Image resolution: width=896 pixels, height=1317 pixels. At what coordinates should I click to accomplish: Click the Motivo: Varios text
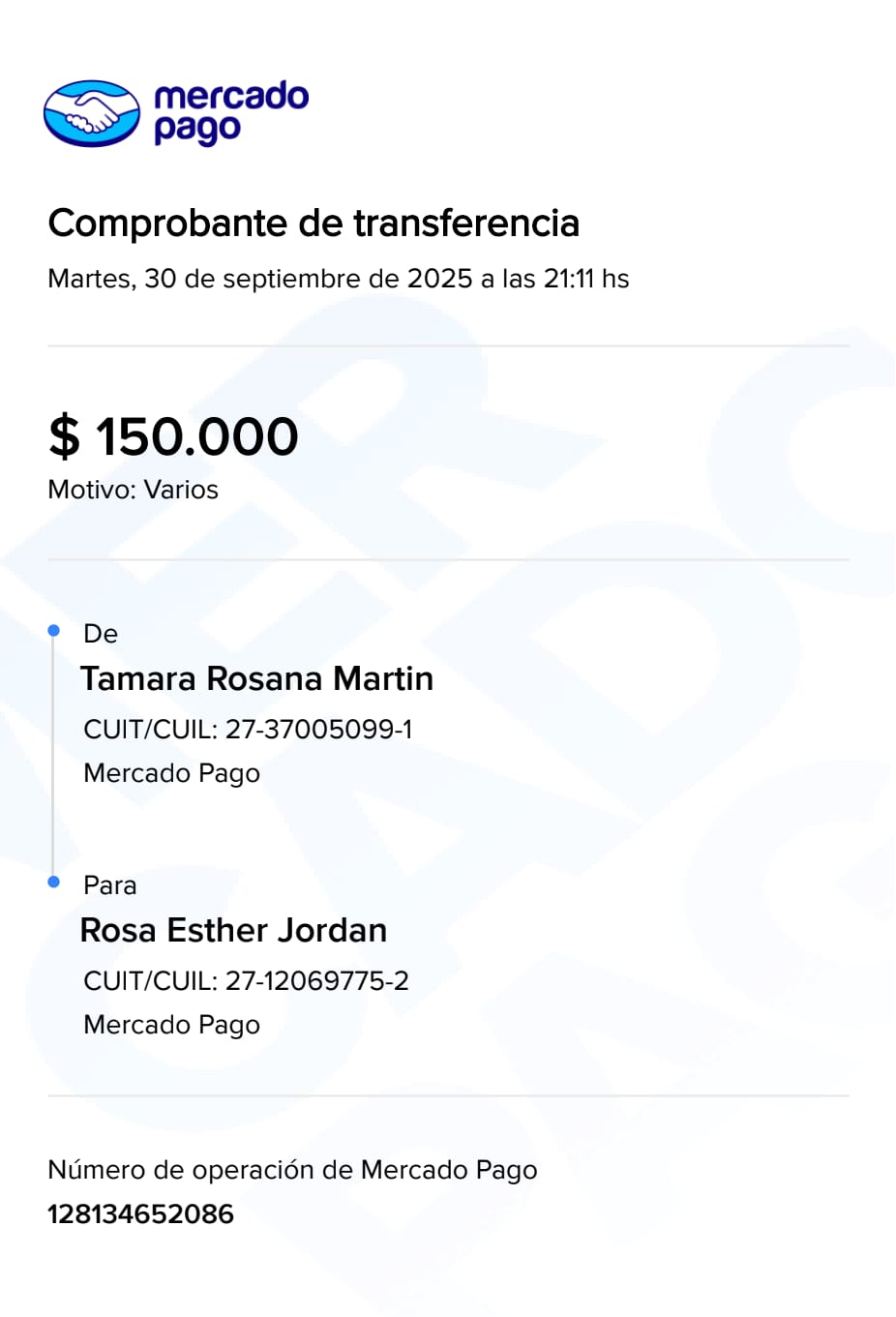click(x=133, y=490)
